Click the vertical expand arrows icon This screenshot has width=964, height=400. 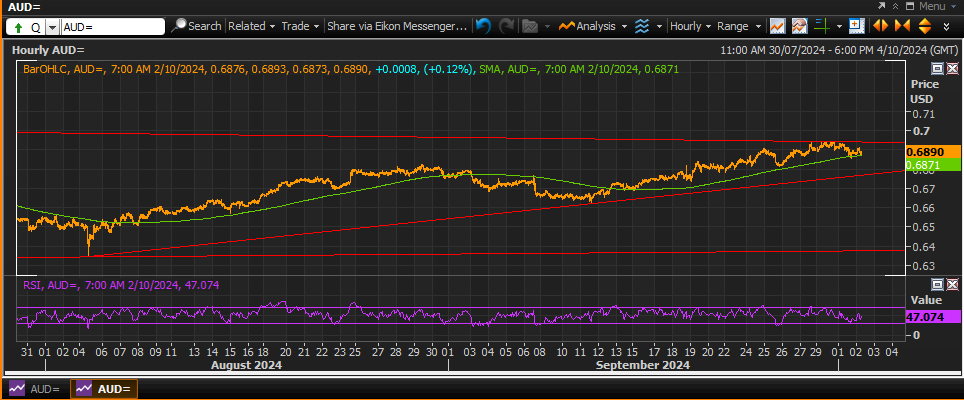925,26
